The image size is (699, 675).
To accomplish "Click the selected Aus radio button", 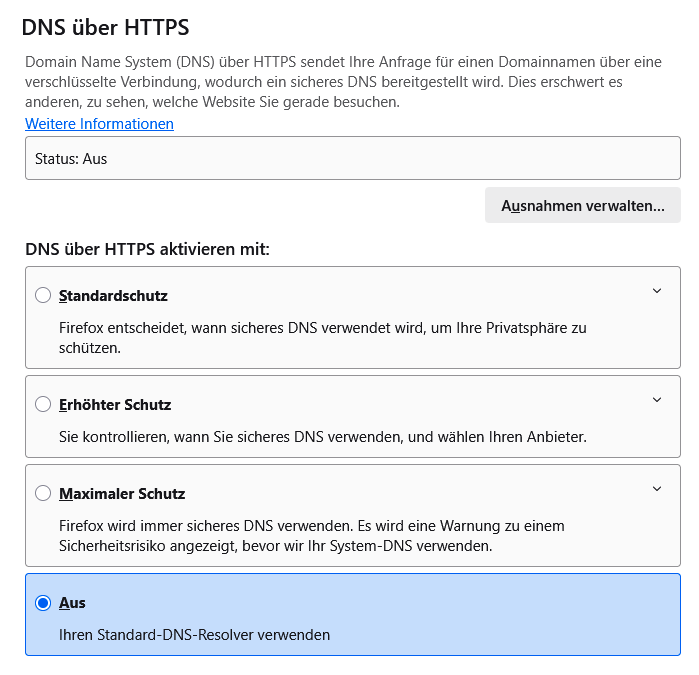I will (43, 603).
